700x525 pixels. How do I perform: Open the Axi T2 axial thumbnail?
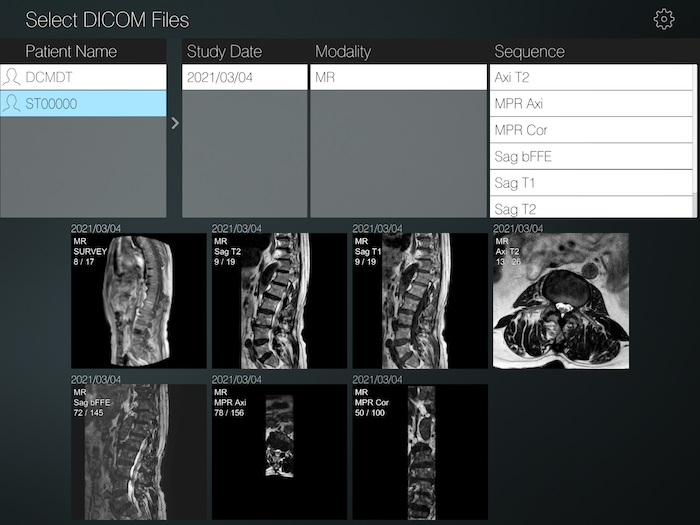(x=560, y=300)
